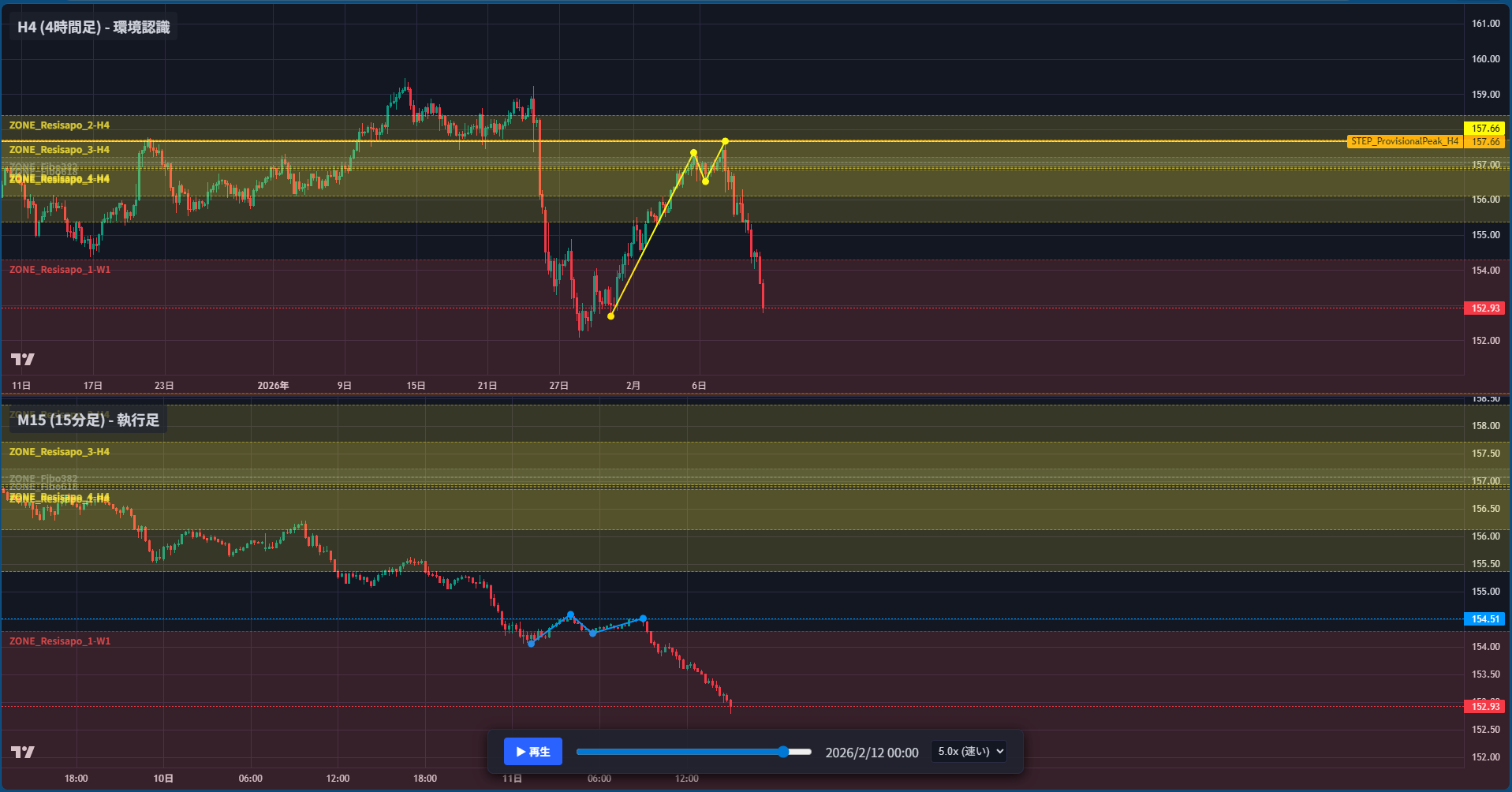Click the bright yellow 157.66 price tag

[x=1484, y=128]
